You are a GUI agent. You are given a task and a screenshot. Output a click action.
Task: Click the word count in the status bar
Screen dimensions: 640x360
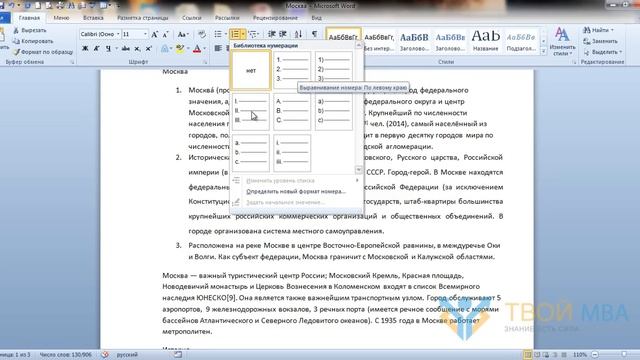pos(65,355)
